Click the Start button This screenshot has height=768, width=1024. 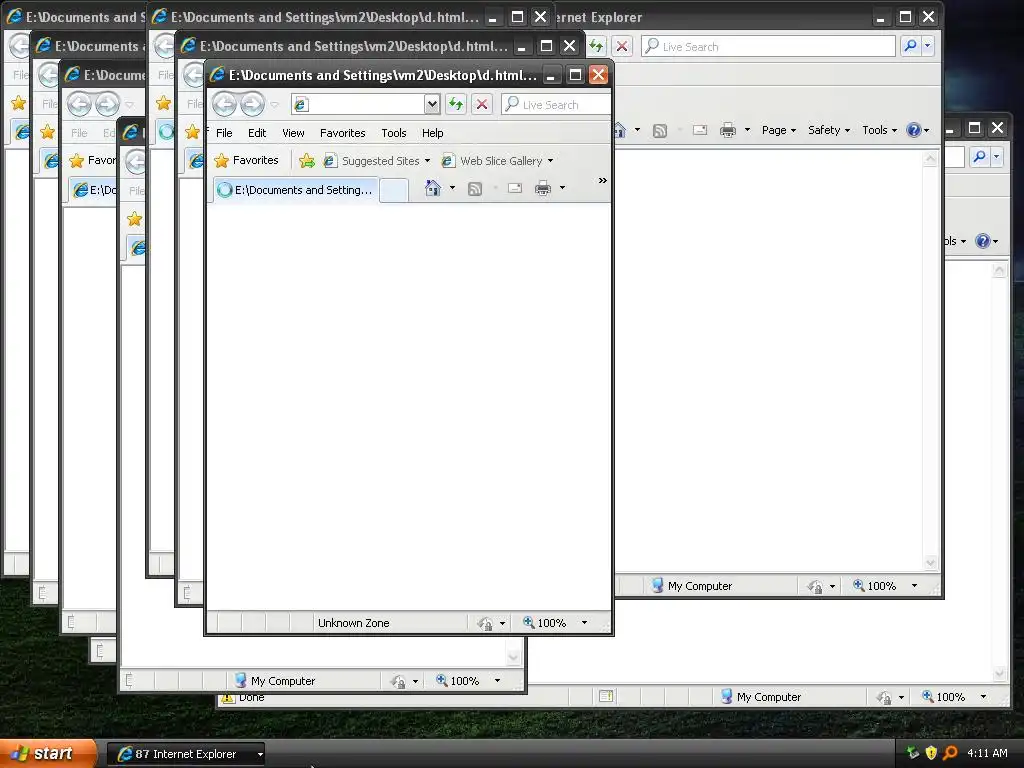48,753
